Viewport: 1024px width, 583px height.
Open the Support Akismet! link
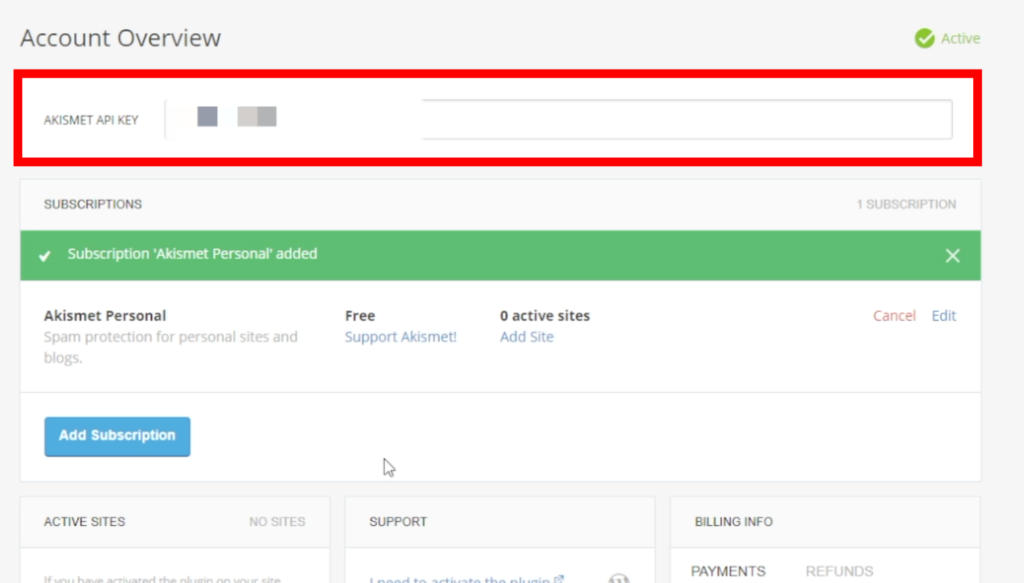pyautogui.click(x=401, y=337)
